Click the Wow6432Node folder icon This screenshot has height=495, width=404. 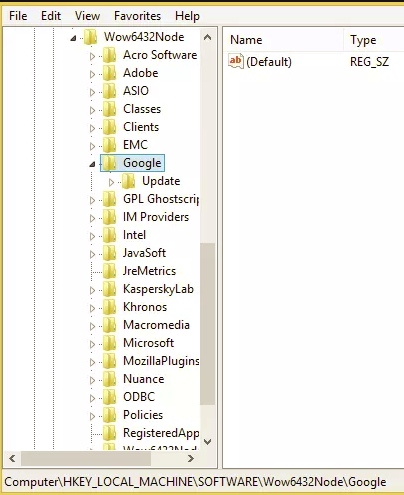tap(90, 37)
